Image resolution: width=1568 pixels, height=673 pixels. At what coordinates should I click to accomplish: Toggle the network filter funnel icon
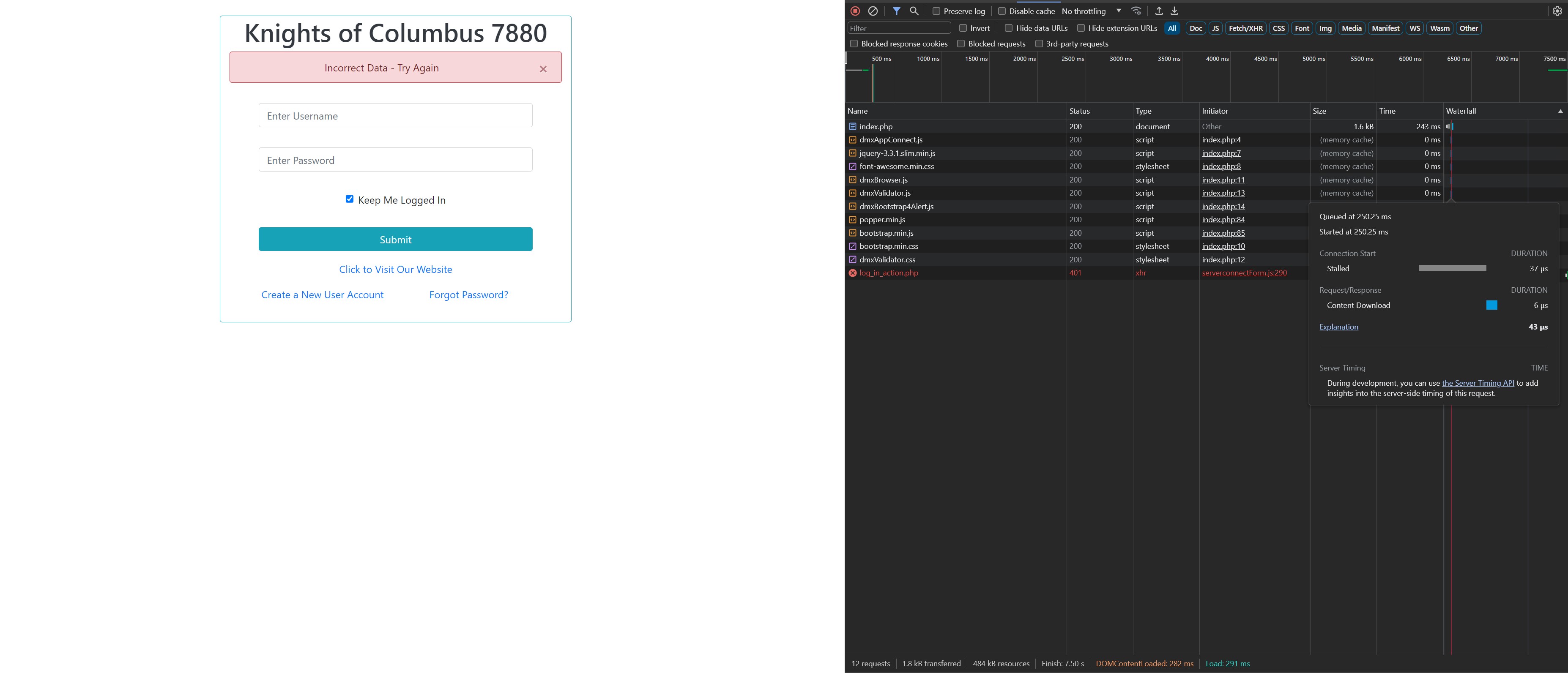click(x=896, y=11)
